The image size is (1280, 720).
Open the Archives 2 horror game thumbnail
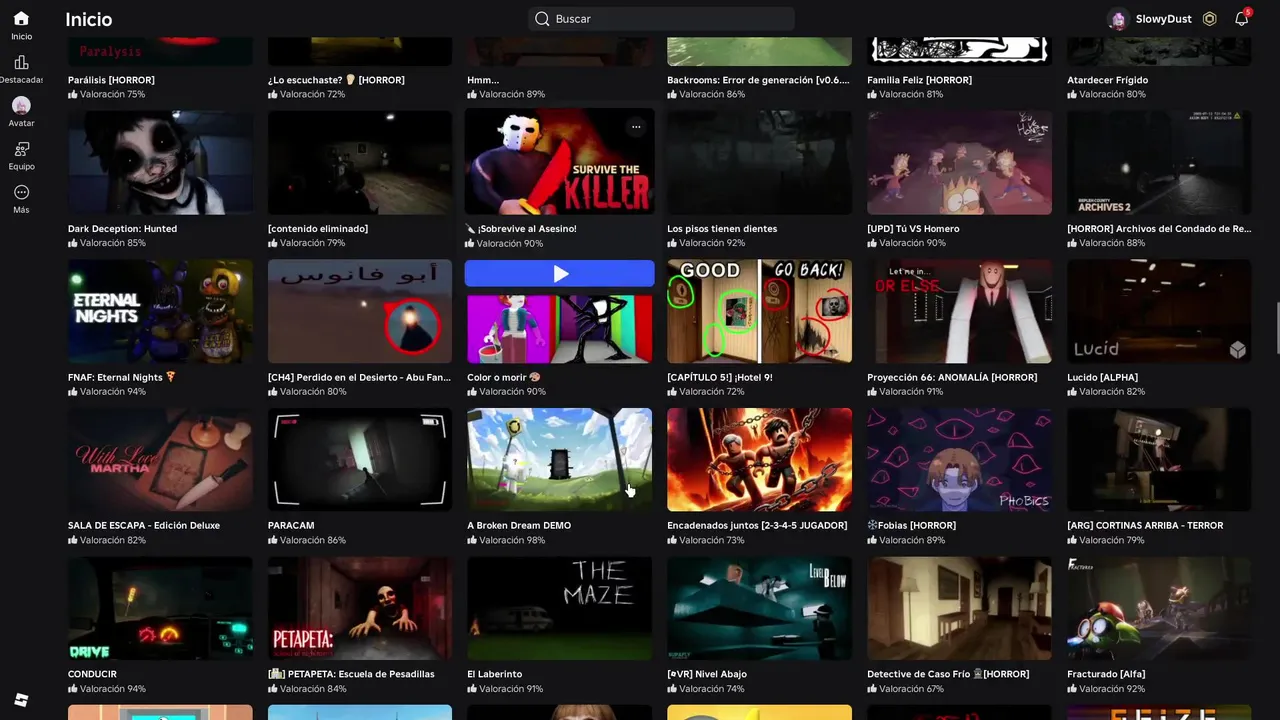[x=1159, y=163]
